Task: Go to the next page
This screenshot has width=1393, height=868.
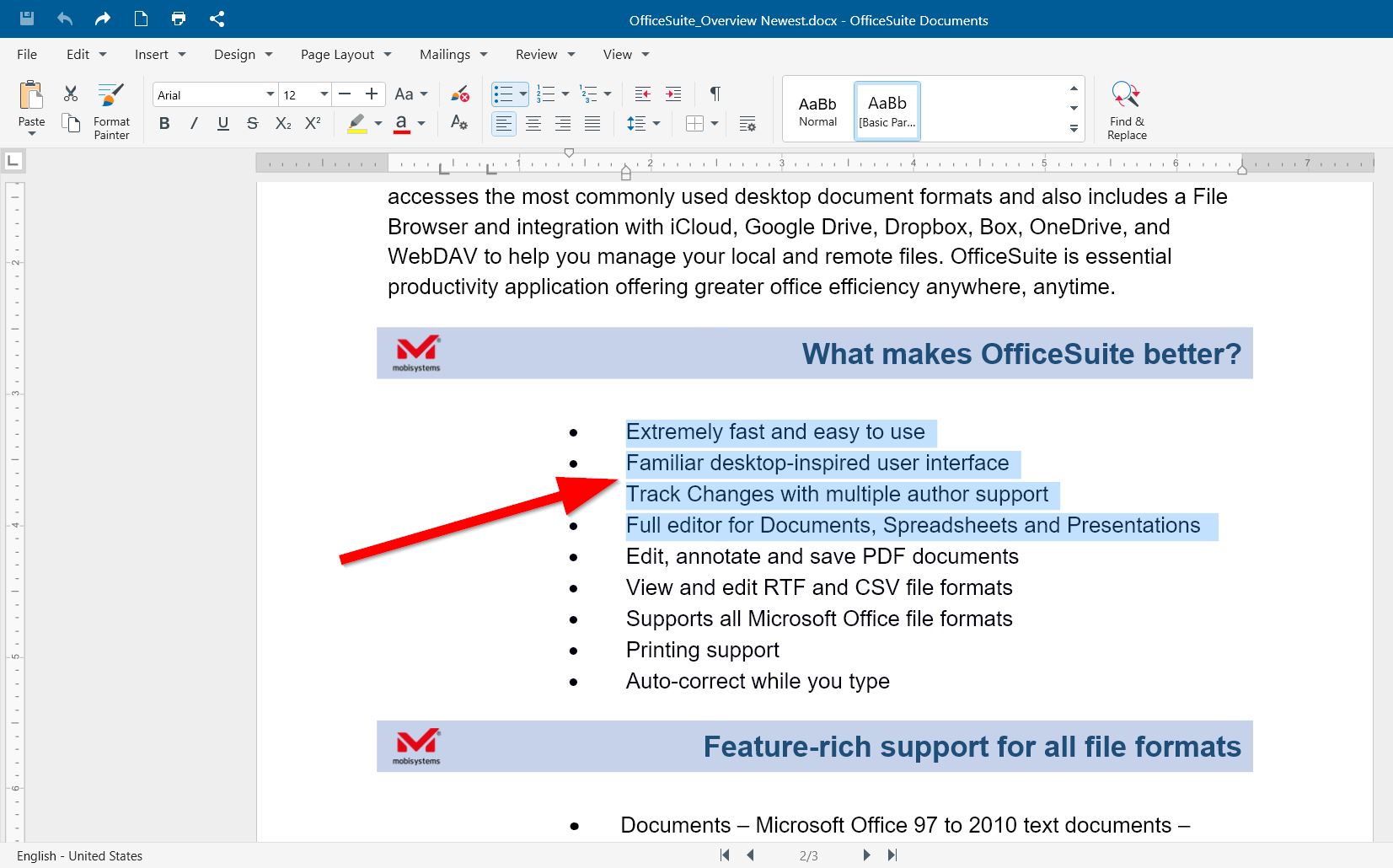Action: click(x=866, y=855)
